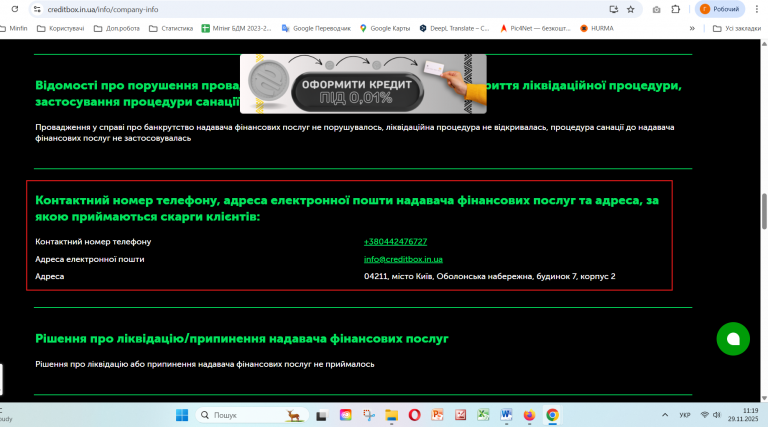Call the phone number +380442476727 link

[395, 241]
